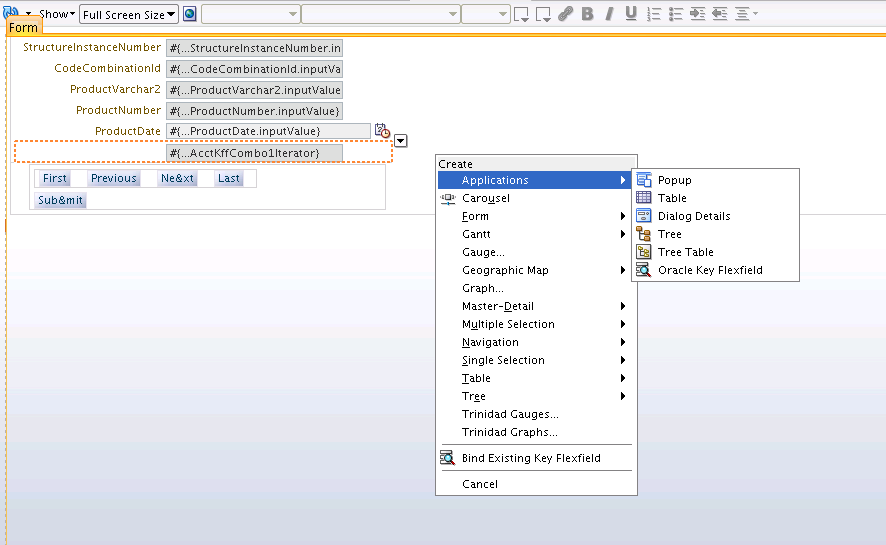
Task: Expand the Multiple Selection submenu
Action: click(x=534, y=325)
